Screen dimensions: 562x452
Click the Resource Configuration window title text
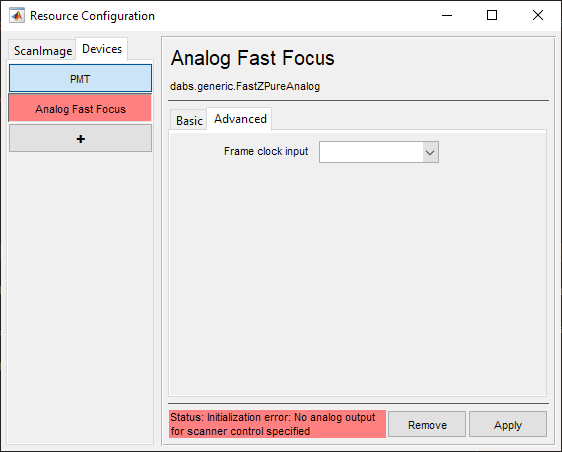(x=92, y=16)
